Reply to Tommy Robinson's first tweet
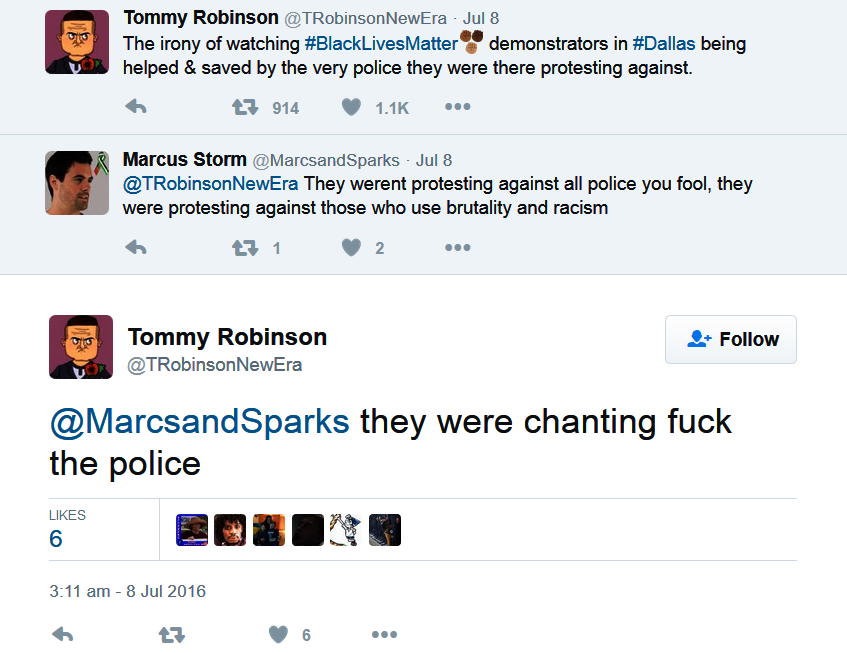 136,107
